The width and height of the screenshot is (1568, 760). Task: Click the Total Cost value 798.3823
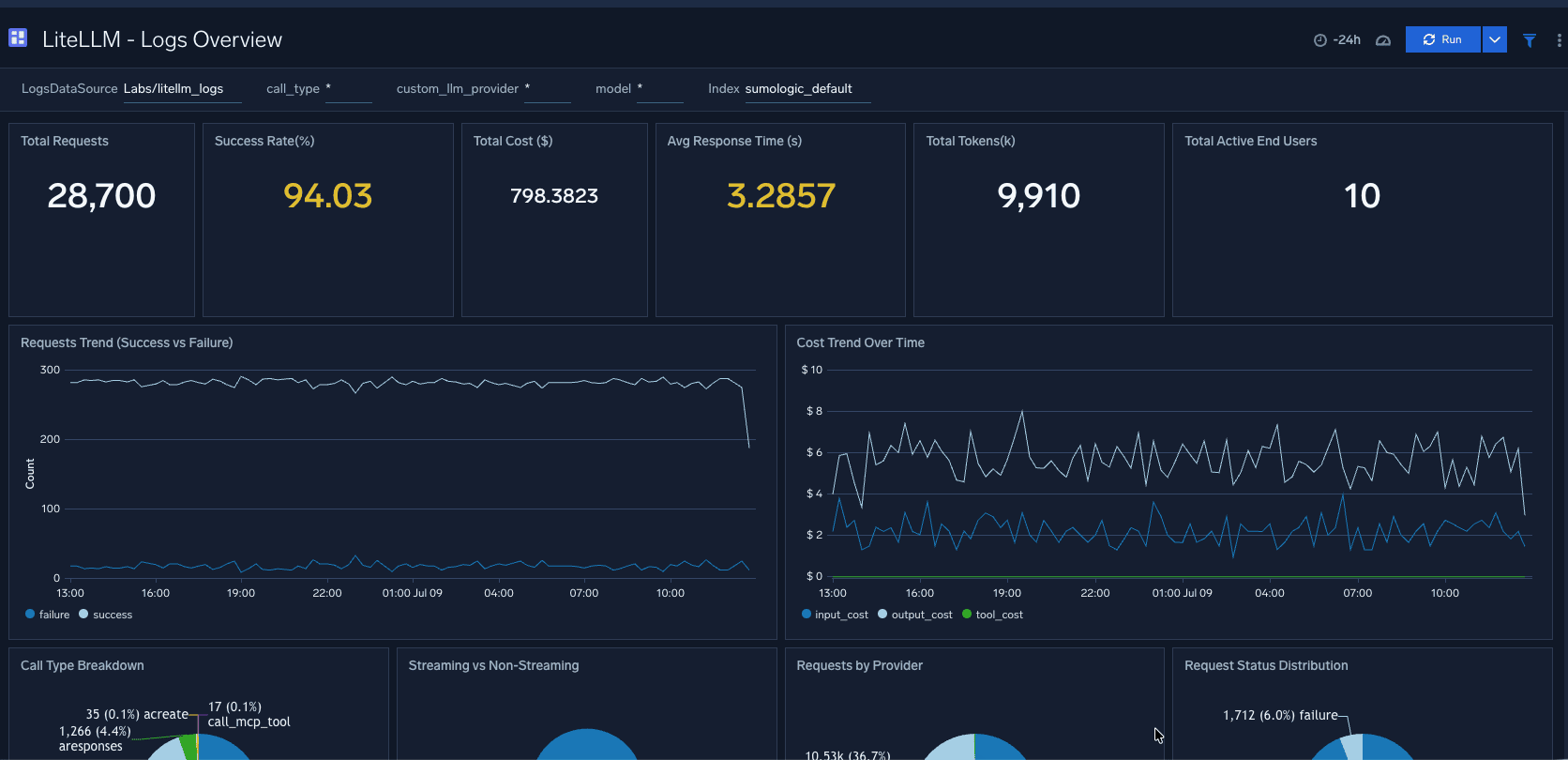tap(554, 195)
